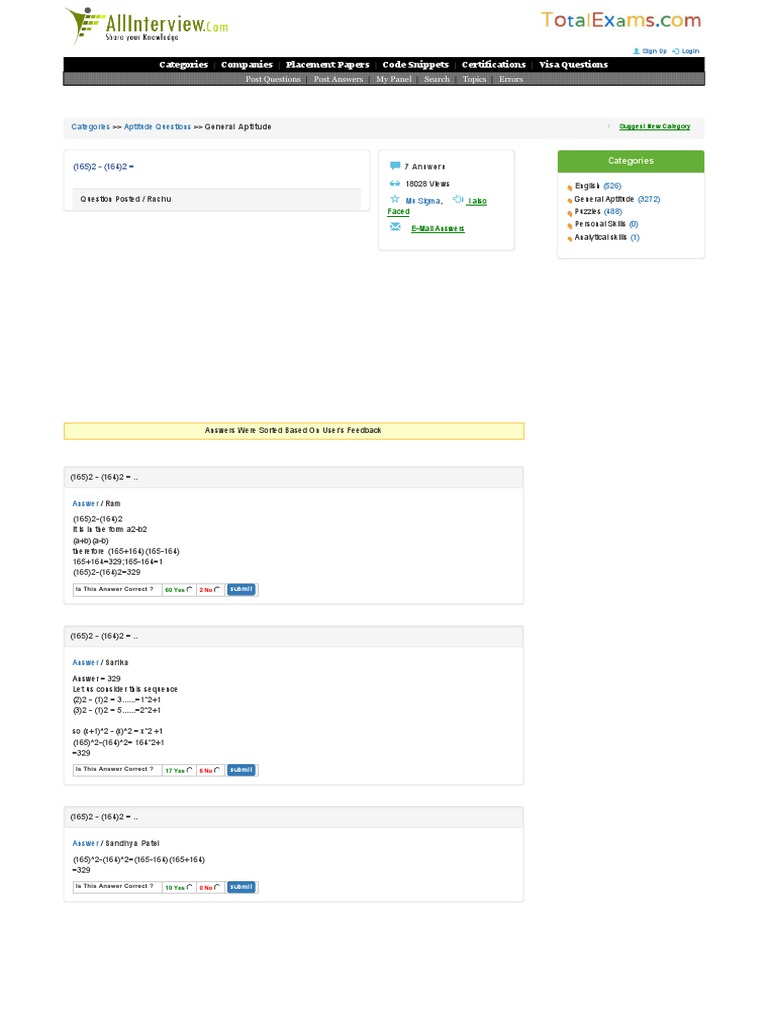The width and height of the screenshot is (768, 1024).
Task: Open General Aptitude category in sidebar
Action: tap(604, 199)
